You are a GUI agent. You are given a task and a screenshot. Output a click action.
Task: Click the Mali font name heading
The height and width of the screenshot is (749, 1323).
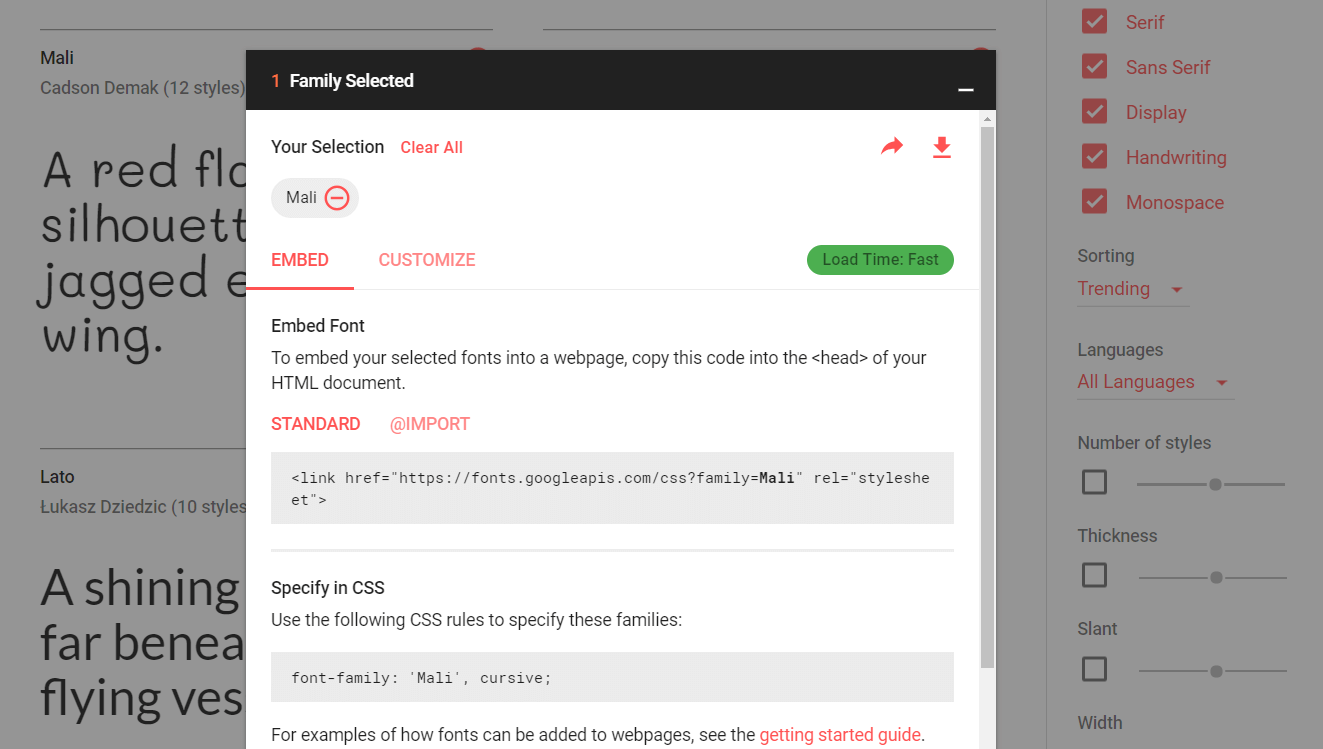click(x=57, y=58)
